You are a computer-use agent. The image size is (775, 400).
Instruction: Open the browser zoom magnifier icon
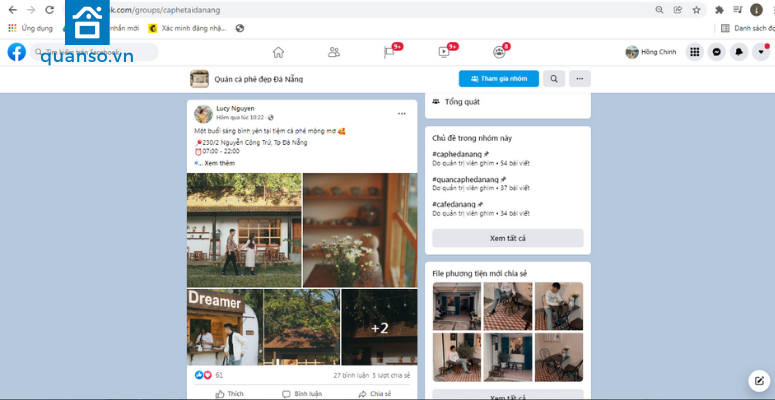click(659, 10)
